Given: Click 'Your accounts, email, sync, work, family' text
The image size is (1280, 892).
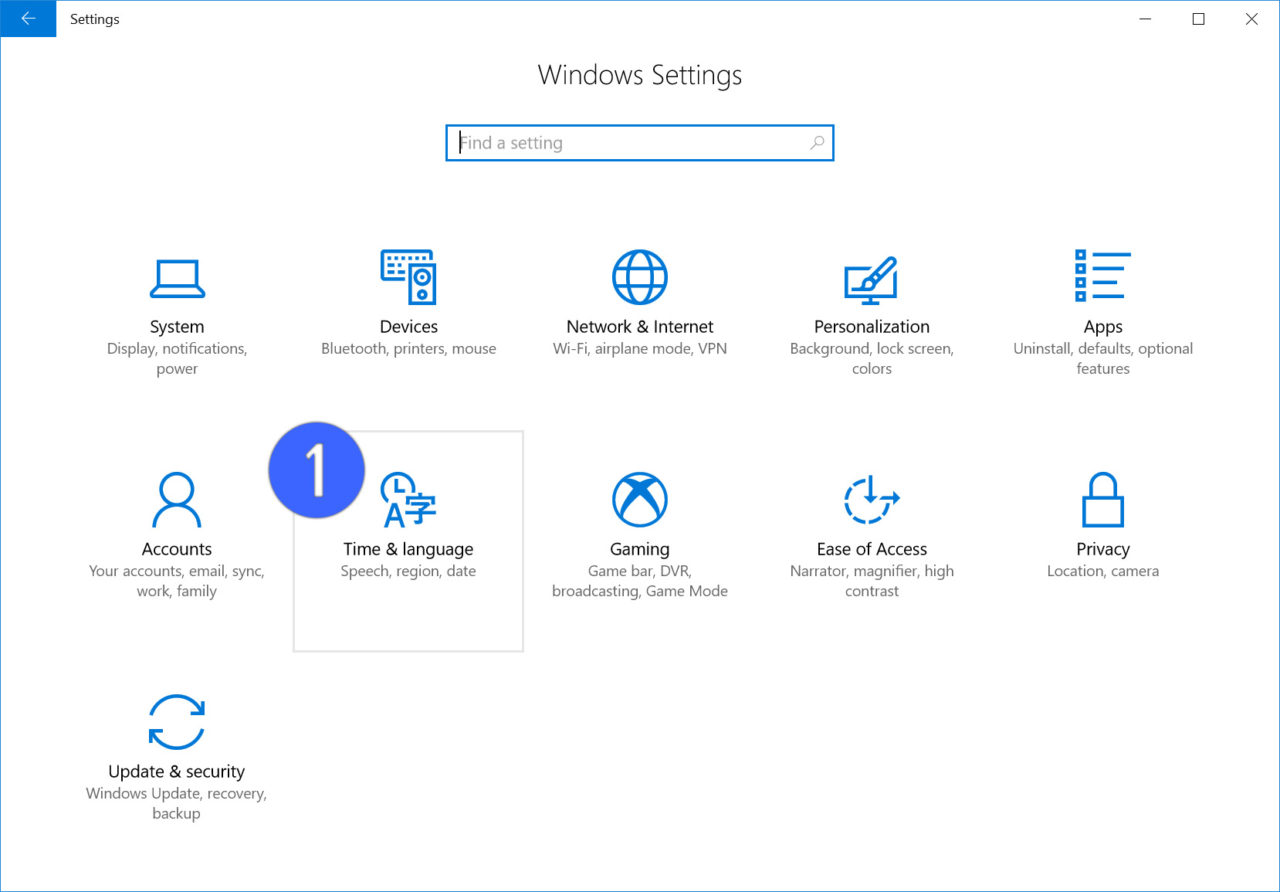Looking at the screenshot, I should 177,581.
